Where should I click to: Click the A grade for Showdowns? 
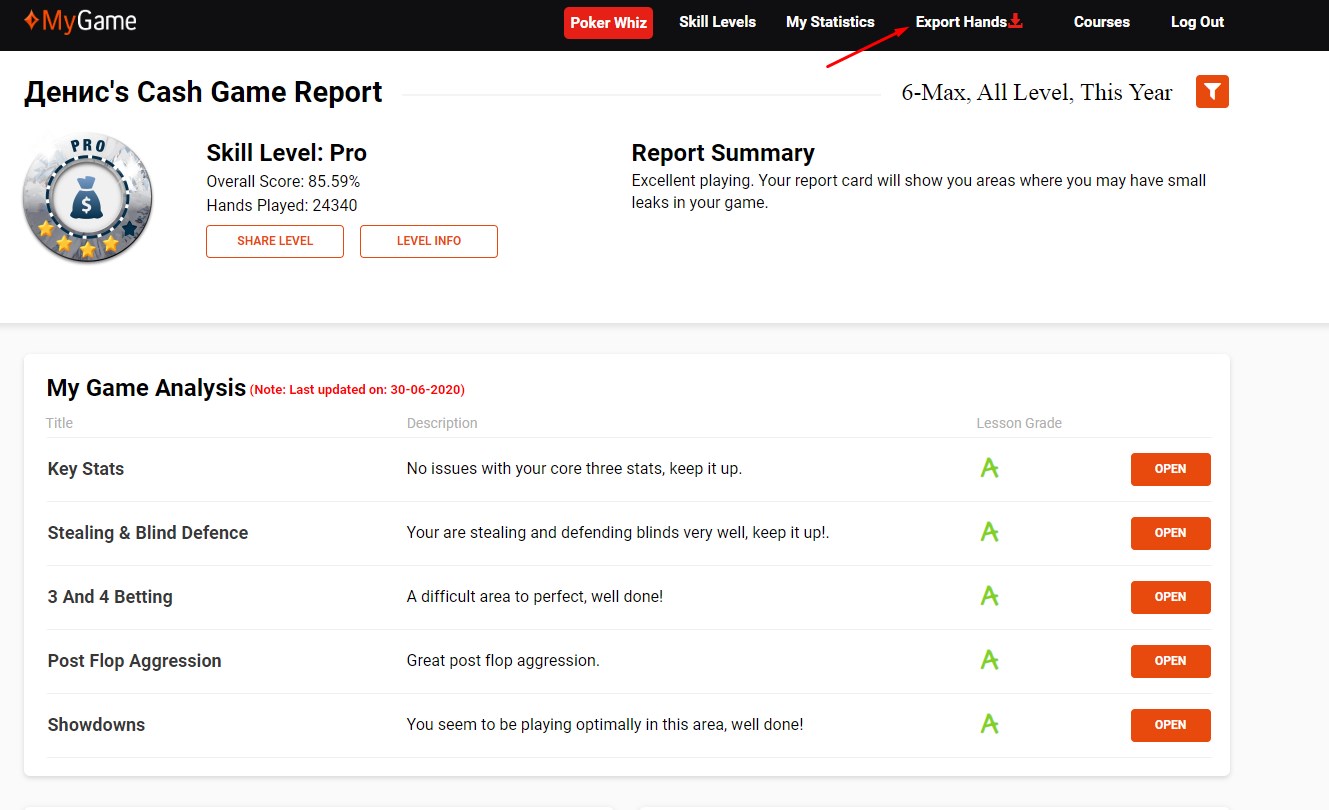989,724
